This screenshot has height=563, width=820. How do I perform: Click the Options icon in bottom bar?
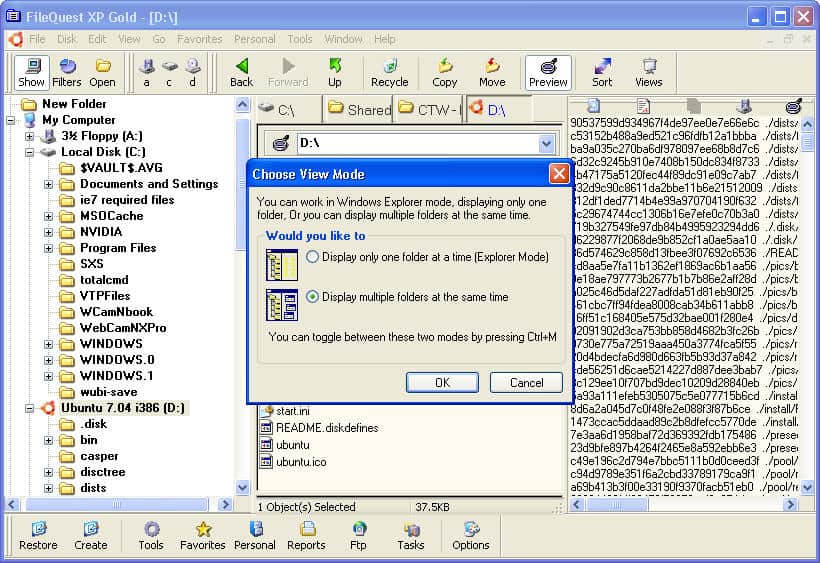(471, 535)
